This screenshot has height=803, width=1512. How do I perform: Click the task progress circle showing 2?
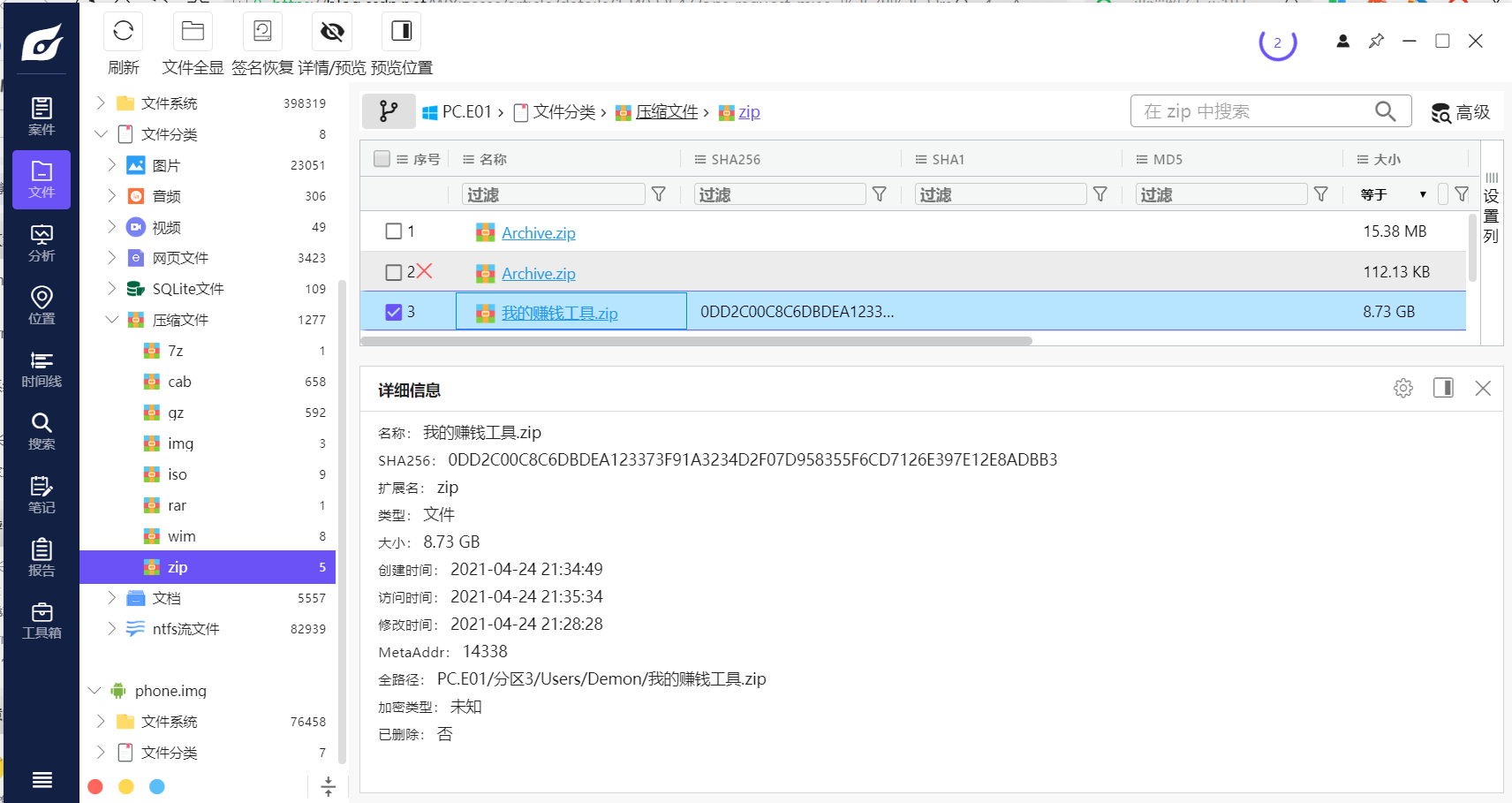pos(1277,42)
